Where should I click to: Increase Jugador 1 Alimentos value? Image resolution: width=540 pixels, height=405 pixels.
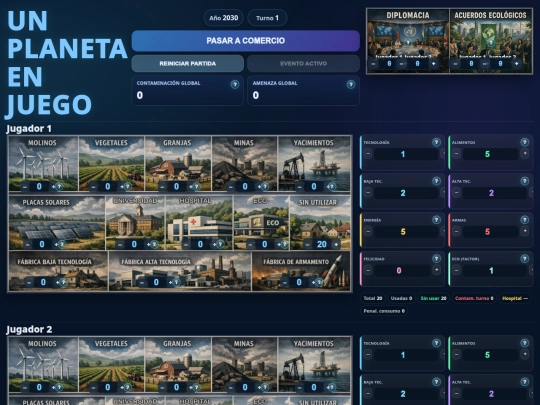coord(525,154)
